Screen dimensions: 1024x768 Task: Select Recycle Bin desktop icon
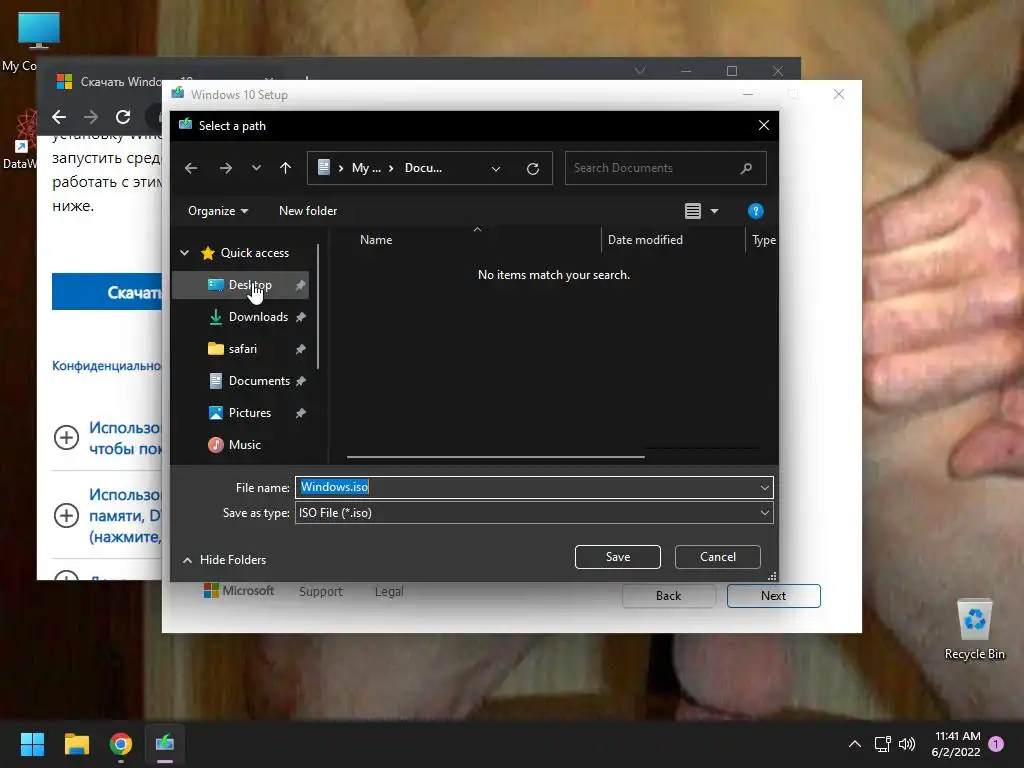[974, 628]
